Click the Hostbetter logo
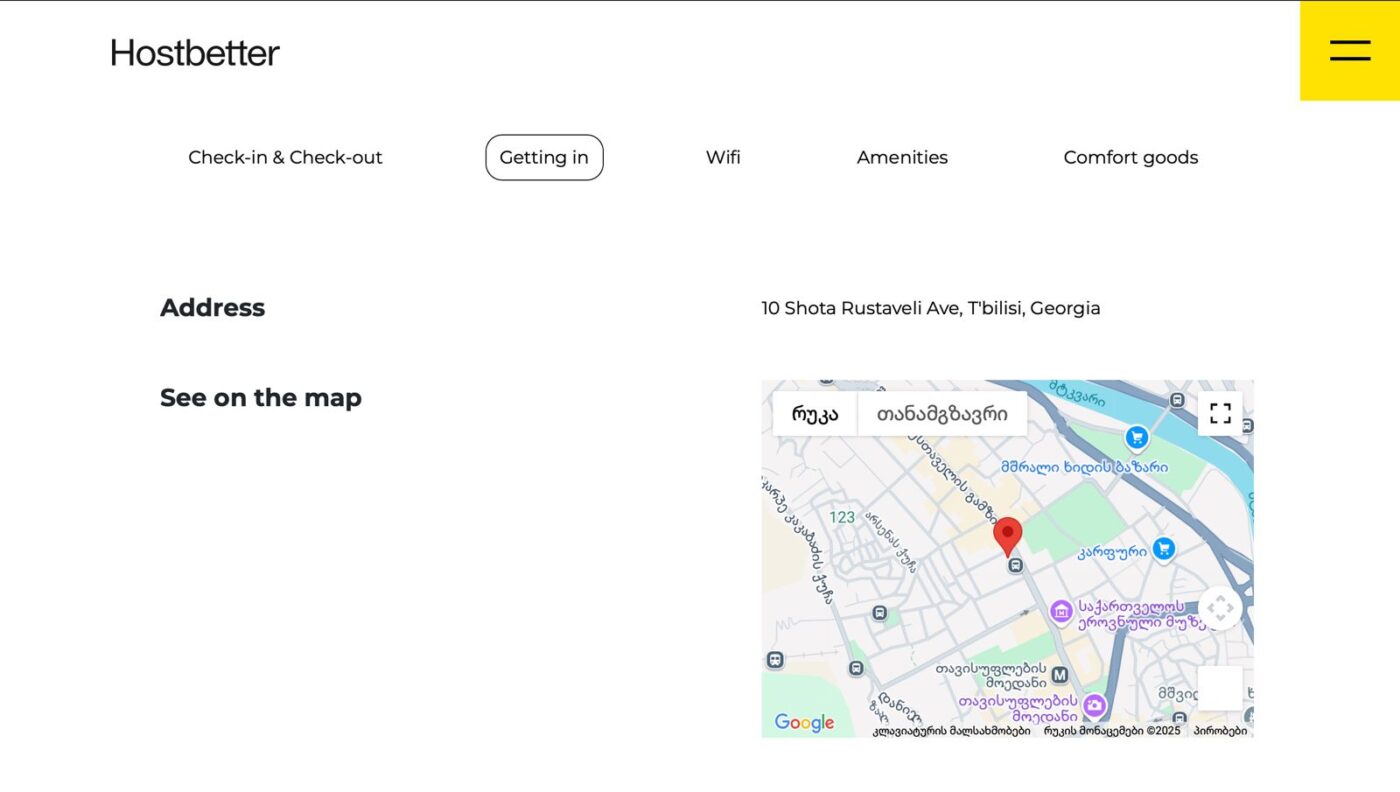Image resolution: width=1400 pixels, height=792 pixels. point(194,53)
